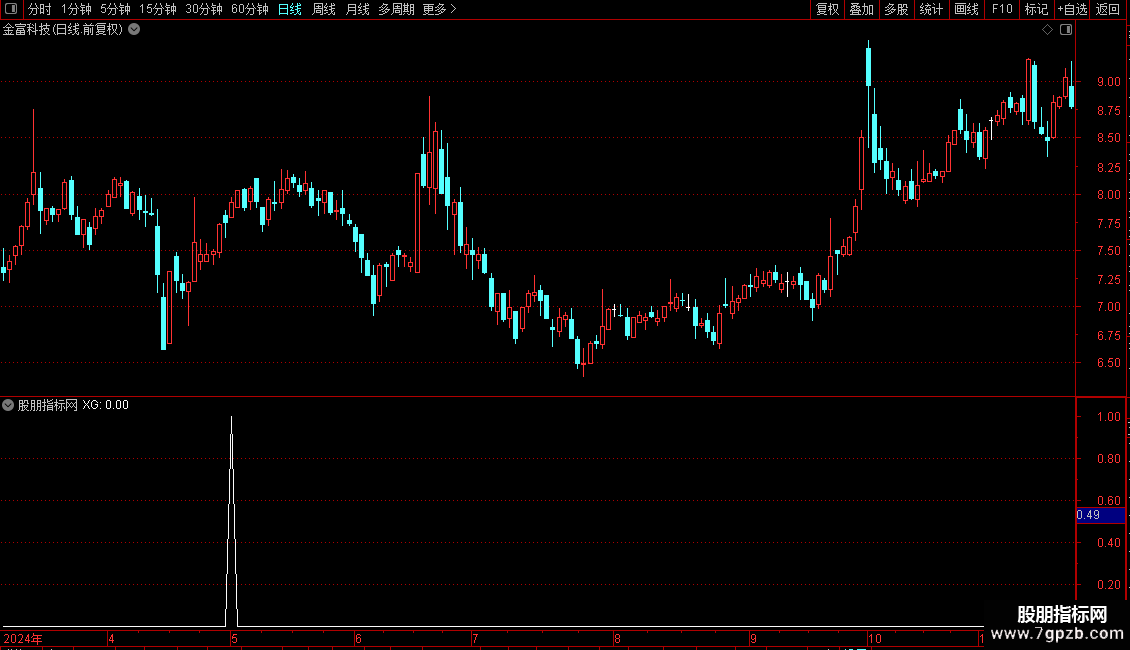
Task: Click the 0.20 indicator axis label
Action: pos(1108,585)
